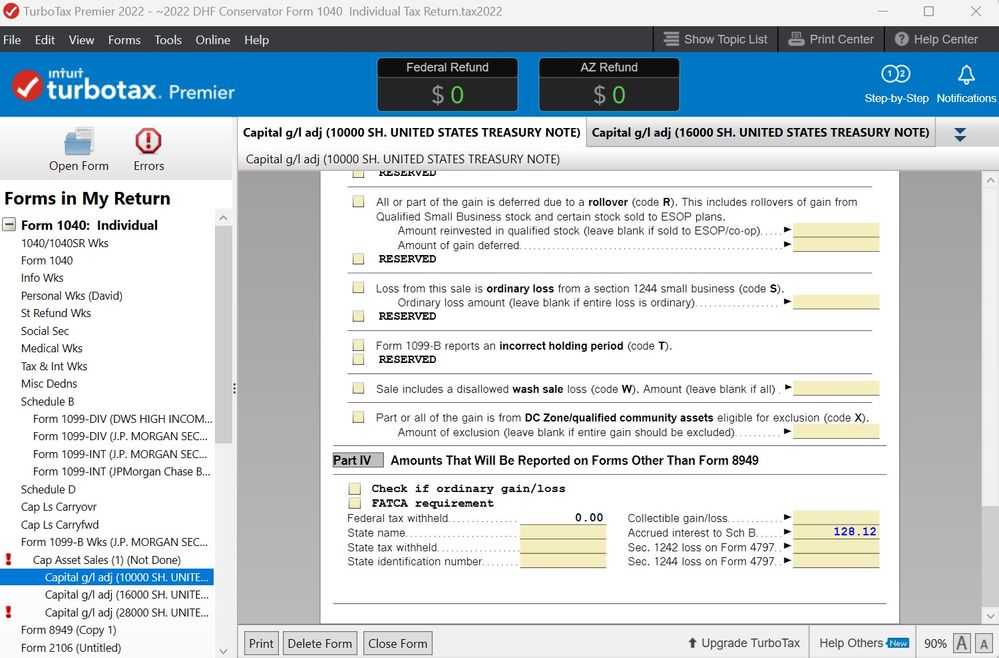Select the 10000 SH. Treasury Note tab
This screenshot has height=658, width=999.
[412, 132]
